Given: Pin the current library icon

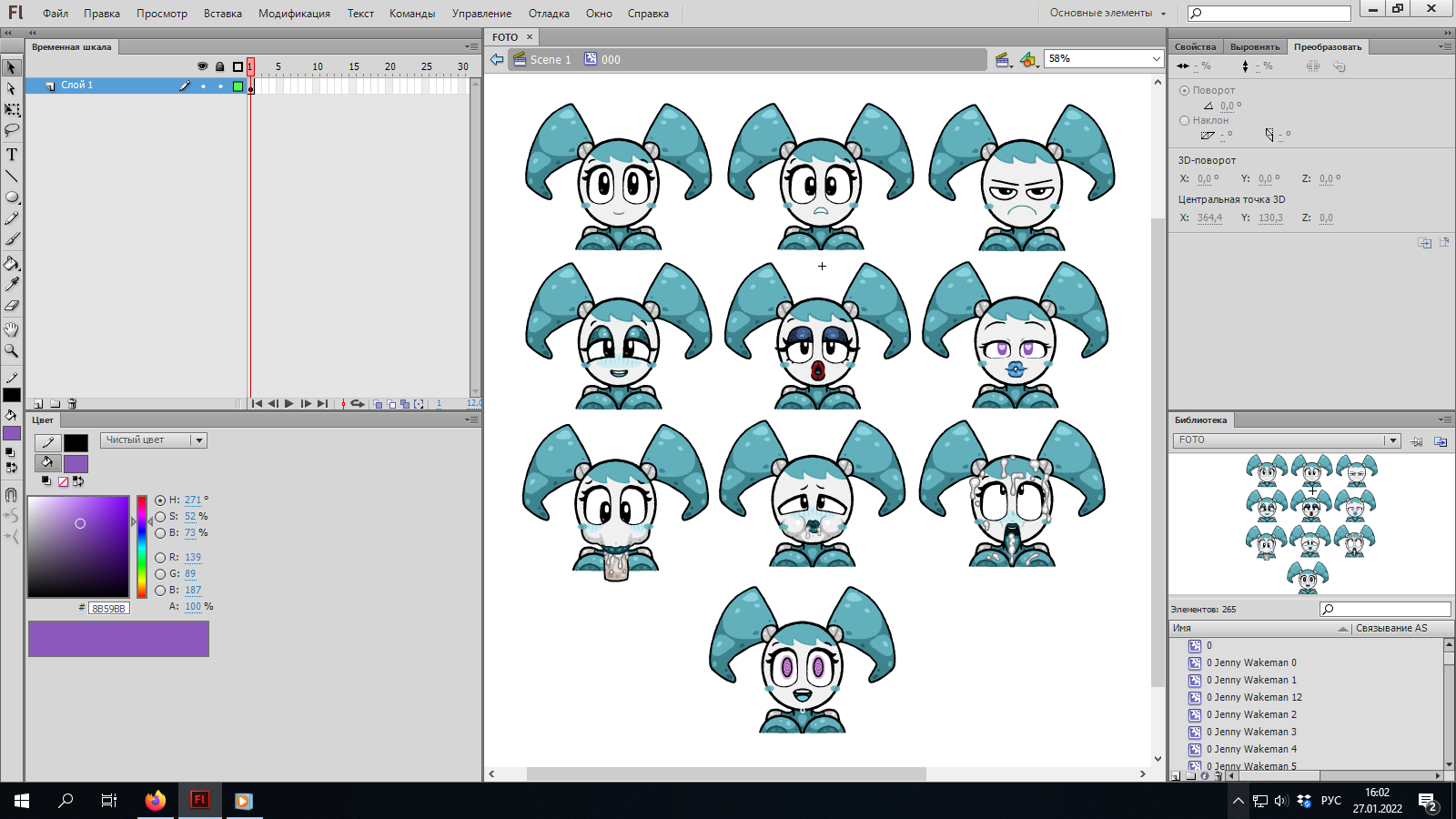Looking at the screenshot, I should tap(1417, 441).
